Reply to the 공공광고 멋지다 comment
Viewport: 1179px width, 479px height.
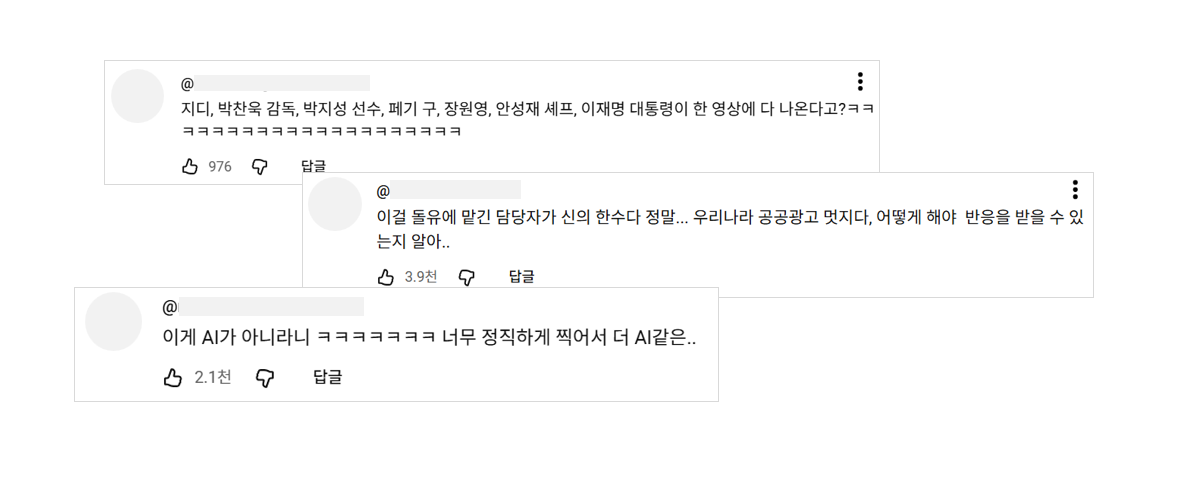click(x=521, y=277)
